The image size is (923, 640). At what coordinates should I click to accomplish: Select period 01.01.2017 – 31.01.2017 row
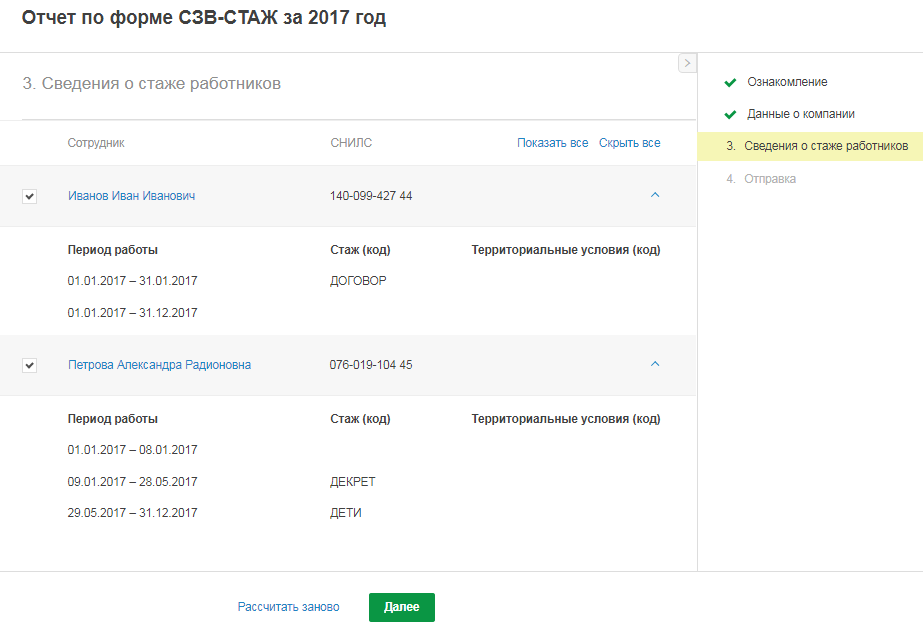[133, 281]
